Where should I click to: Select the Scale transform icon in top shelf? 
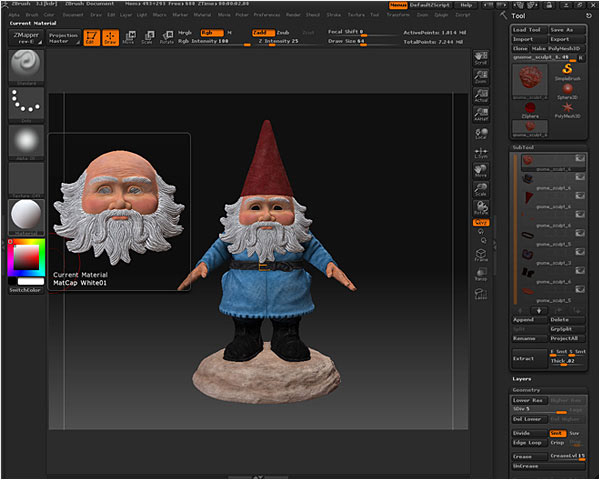click(x=148, y=38)
